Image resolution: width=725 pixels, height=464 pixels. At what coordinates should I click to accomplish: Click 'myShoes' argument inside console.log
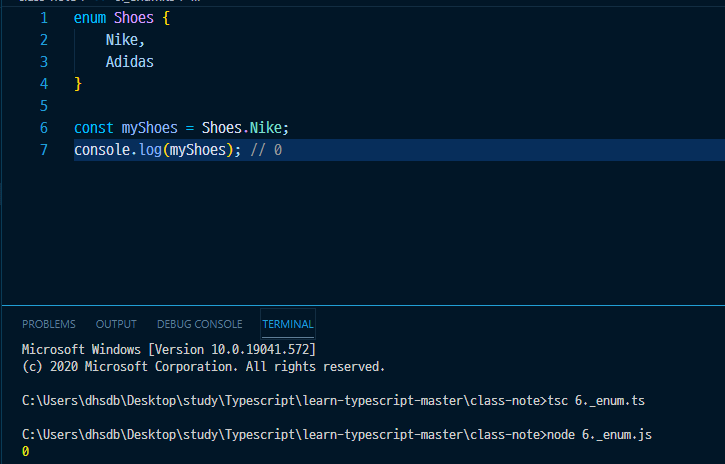pos(197,150)
